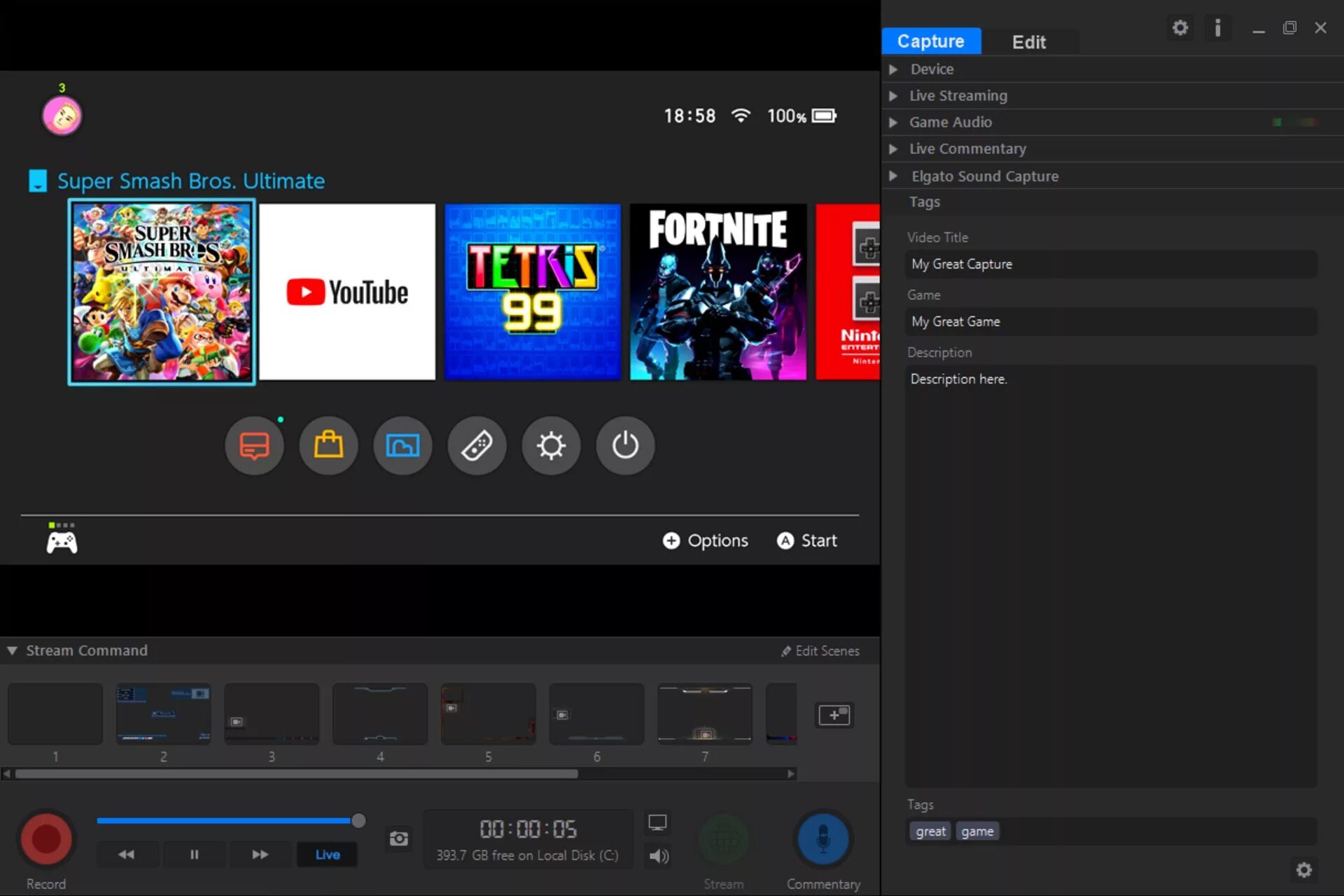Click the game controller icon in the preview

coord(62,542)
